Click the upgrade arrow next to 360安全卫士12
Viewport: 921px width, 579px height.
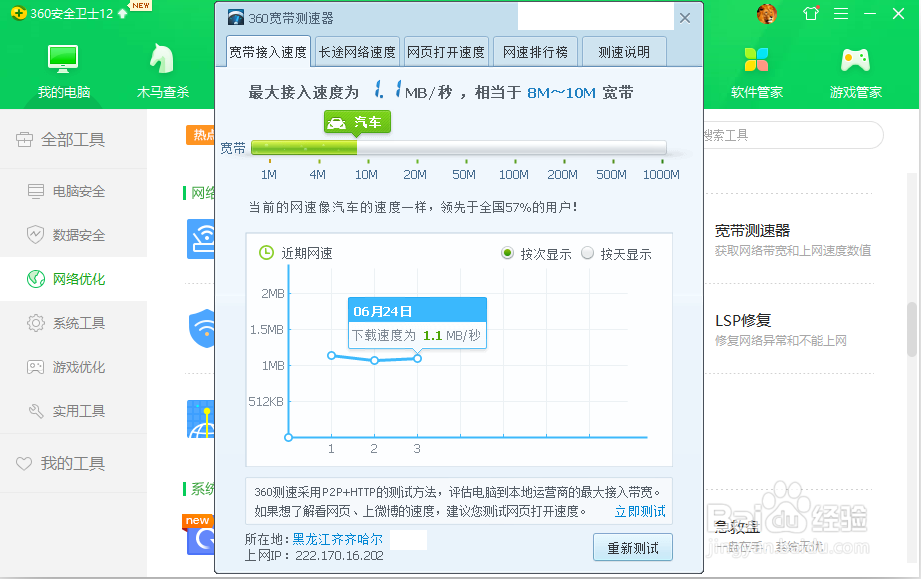(122, 13)
